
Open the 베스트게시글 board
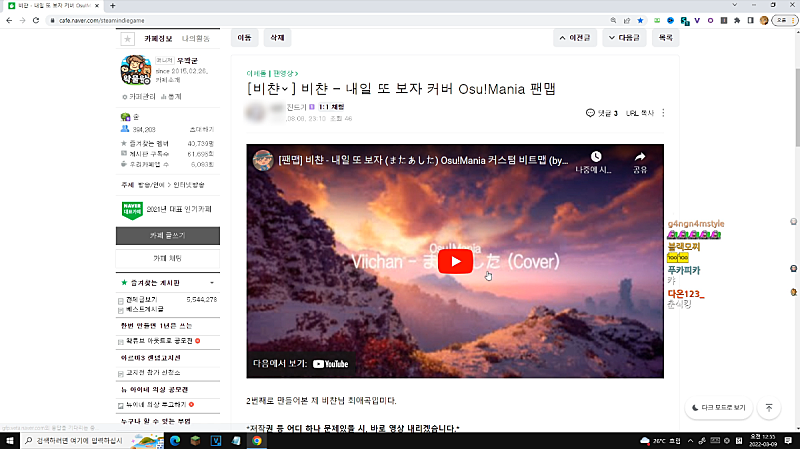click(145, 309)
